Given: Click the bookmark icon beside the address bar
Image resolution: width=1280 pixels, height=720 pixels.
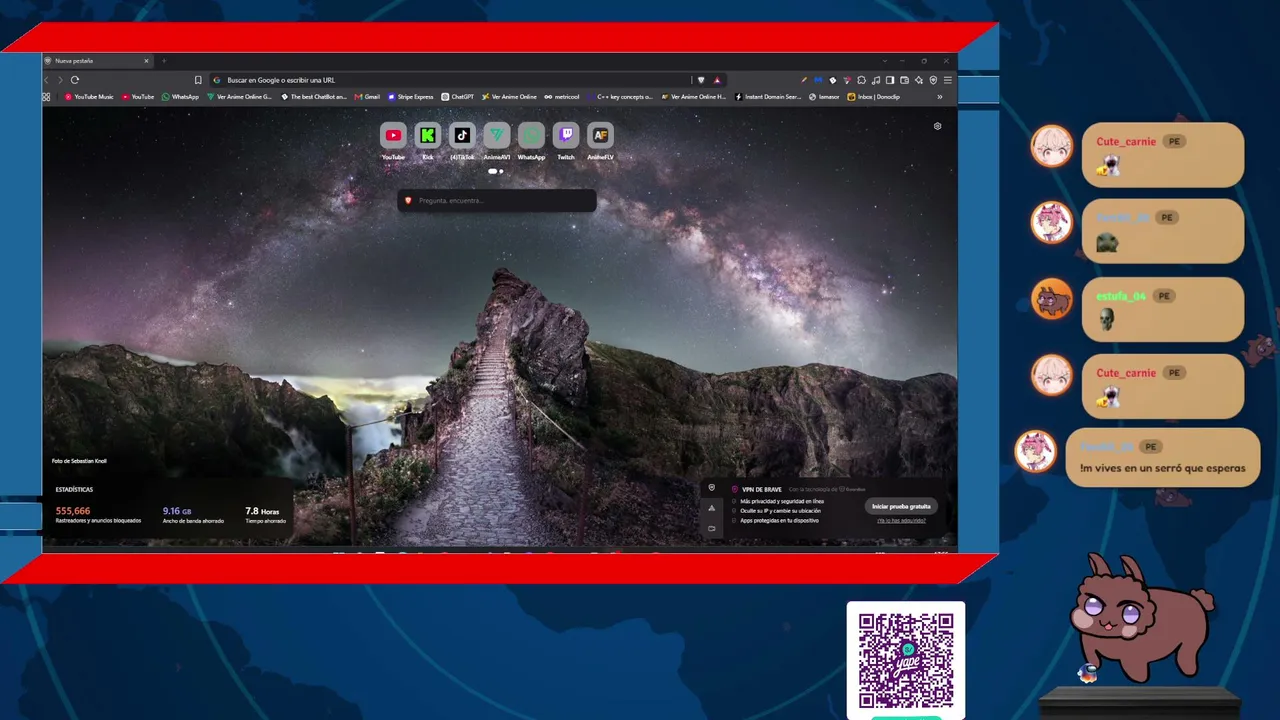Looking at the screenshot, I should tap(198, 80).
